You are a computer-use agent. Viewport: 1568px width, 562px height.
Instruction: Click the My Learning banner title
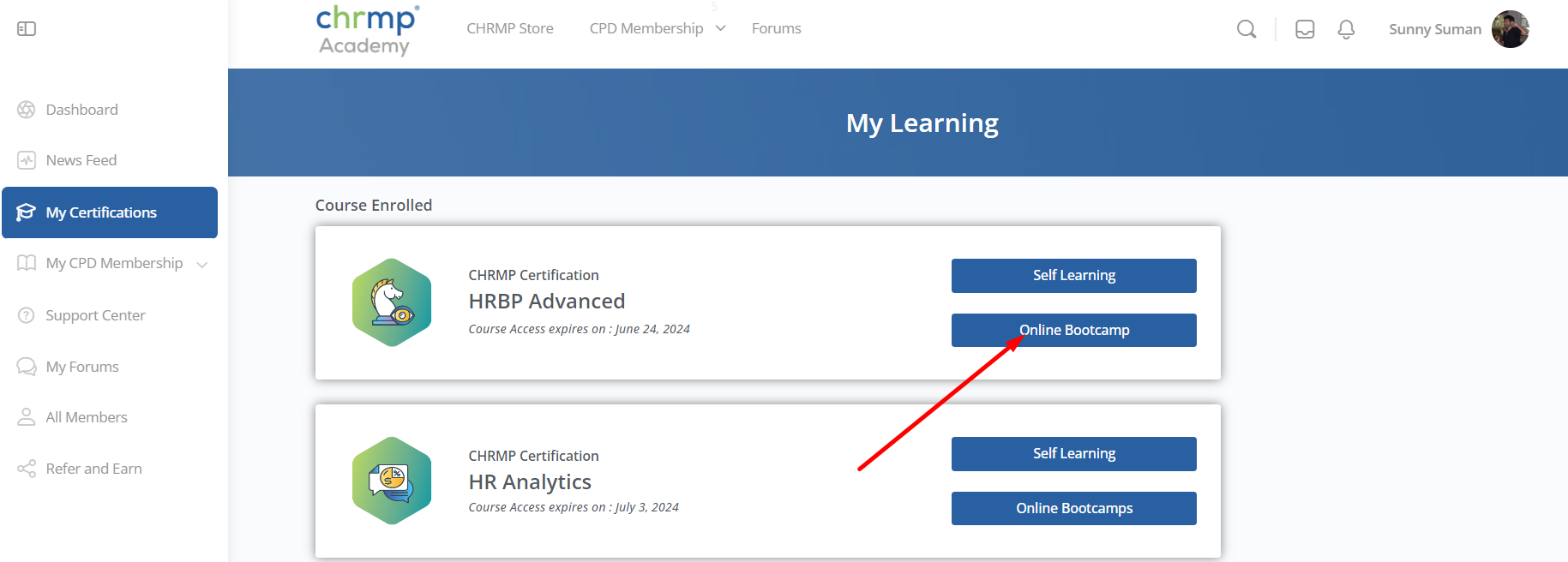click(922, 123)
